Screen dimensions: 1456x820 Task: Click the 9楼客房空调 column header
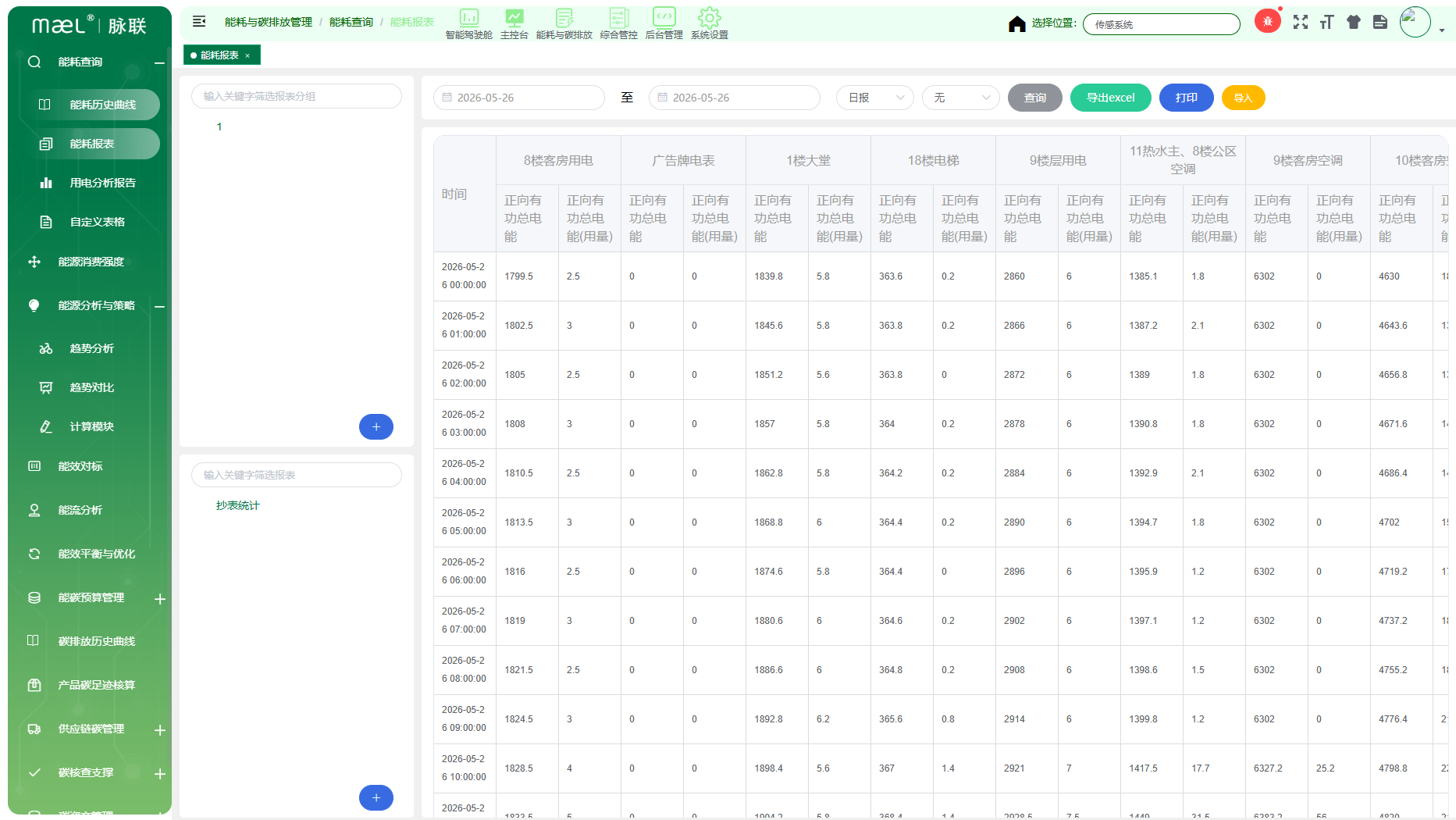[x=1308, y=160]
